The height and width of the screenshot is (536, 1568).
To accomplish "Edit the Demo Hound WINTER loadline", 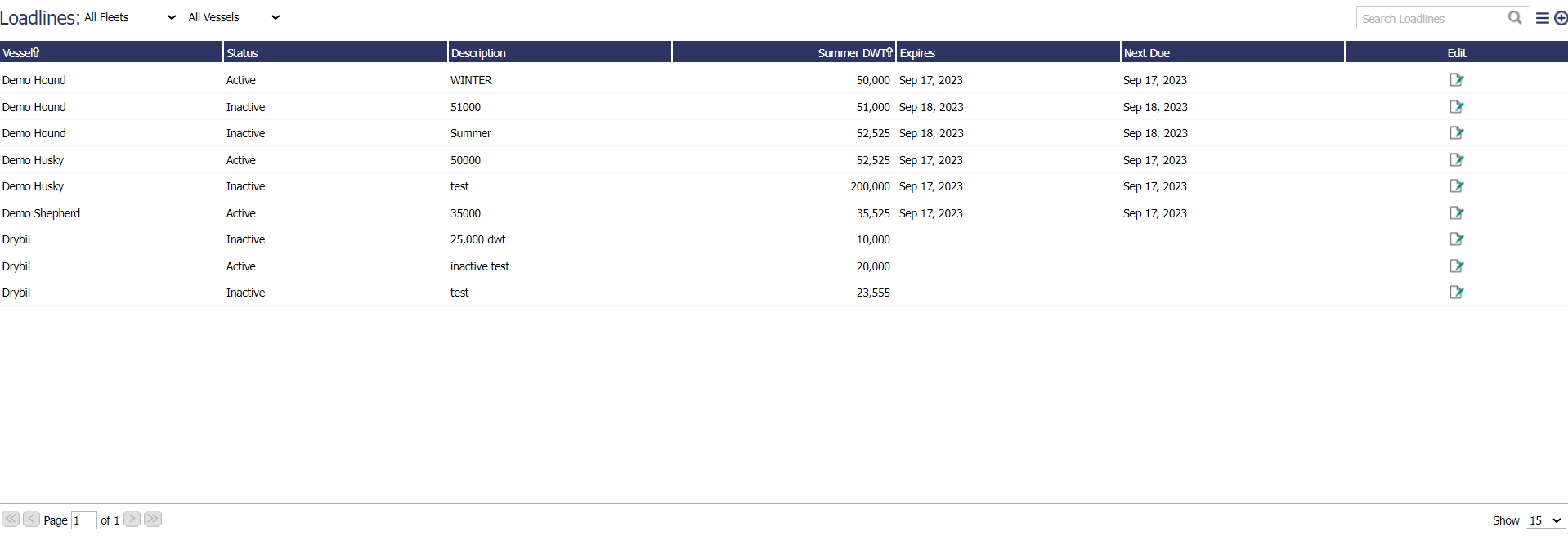I will tap(1456, 80).
